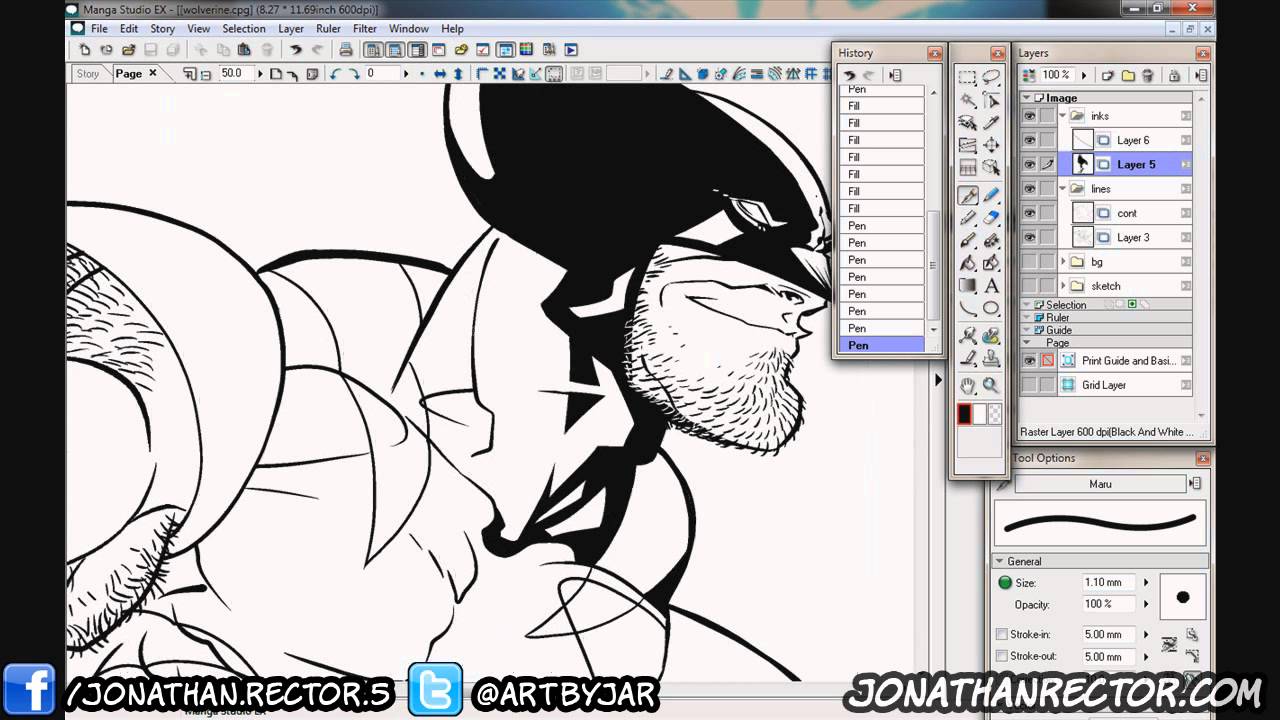Show the bg folder via visibility box

click(1029, 261)
